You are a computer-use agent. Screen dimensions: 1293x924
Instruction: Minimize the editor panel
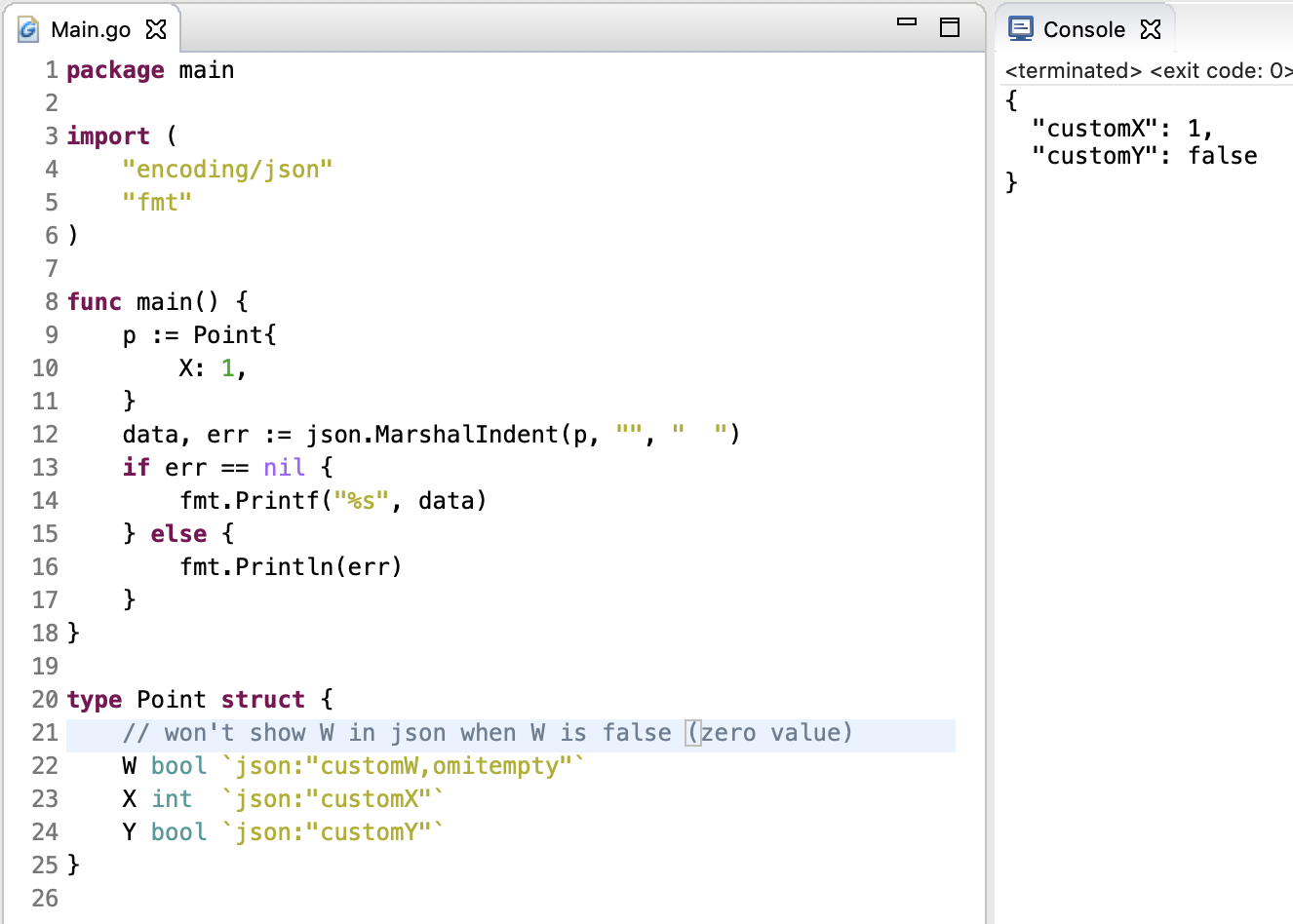pyautogui.click(x=907, y=22)
